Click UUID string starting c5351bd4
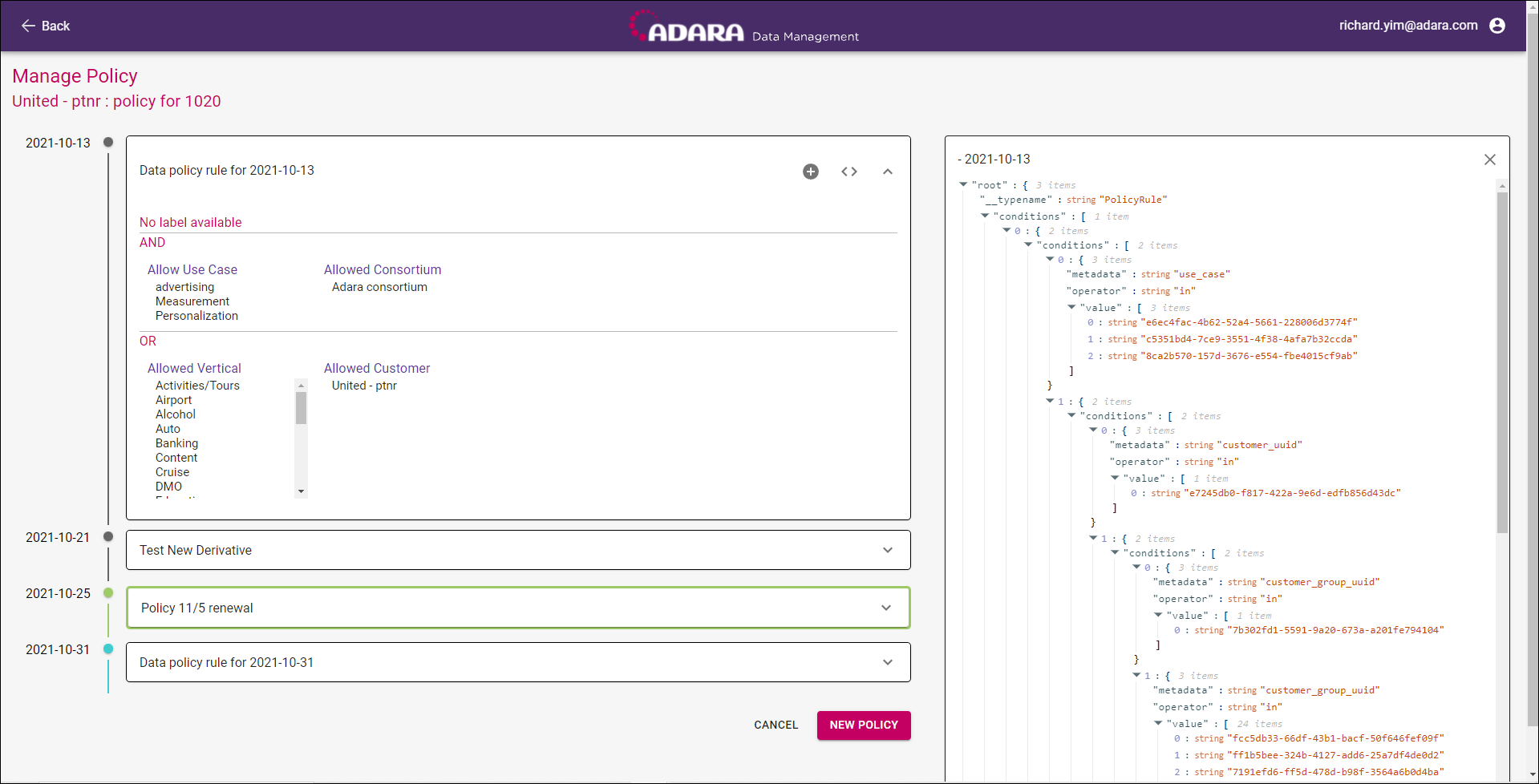Viewport: 1539px width, 784px height. tap(1249, 339)
